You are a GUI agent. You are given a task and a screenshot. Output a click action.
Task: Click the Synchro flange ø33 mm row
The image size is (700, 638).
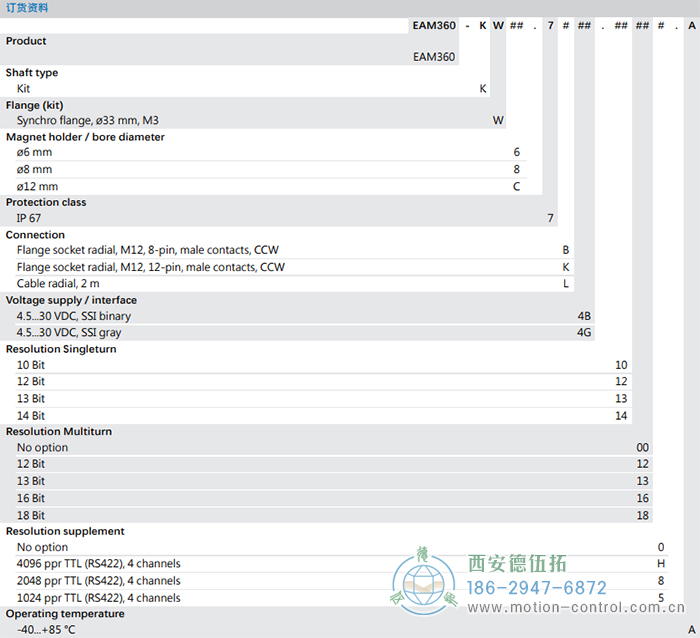[x=88, y=120]
